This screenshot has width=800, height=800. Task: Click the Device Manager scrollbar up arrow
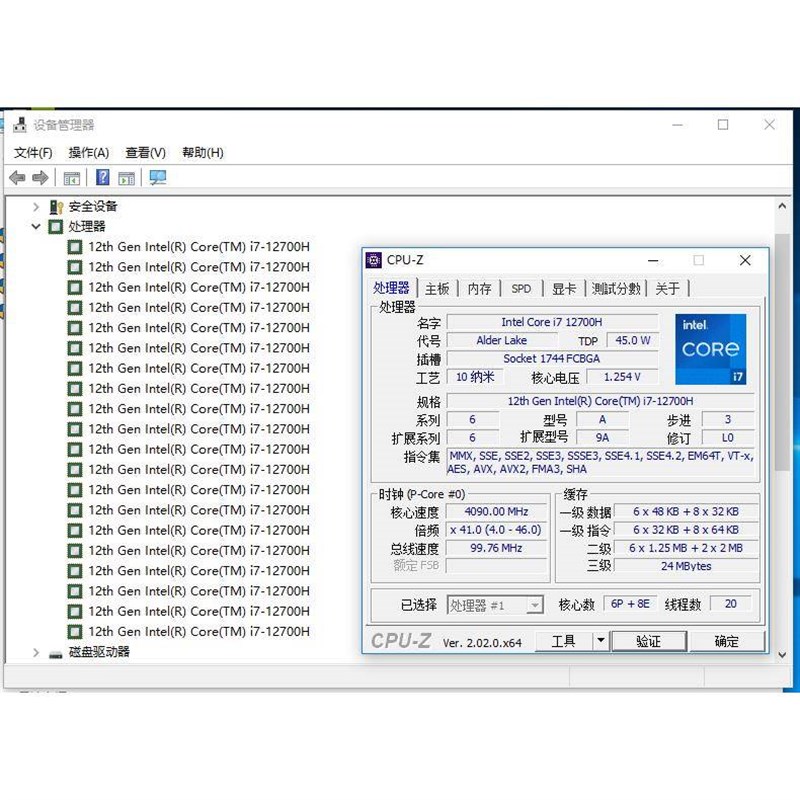[x=782, y=206]
